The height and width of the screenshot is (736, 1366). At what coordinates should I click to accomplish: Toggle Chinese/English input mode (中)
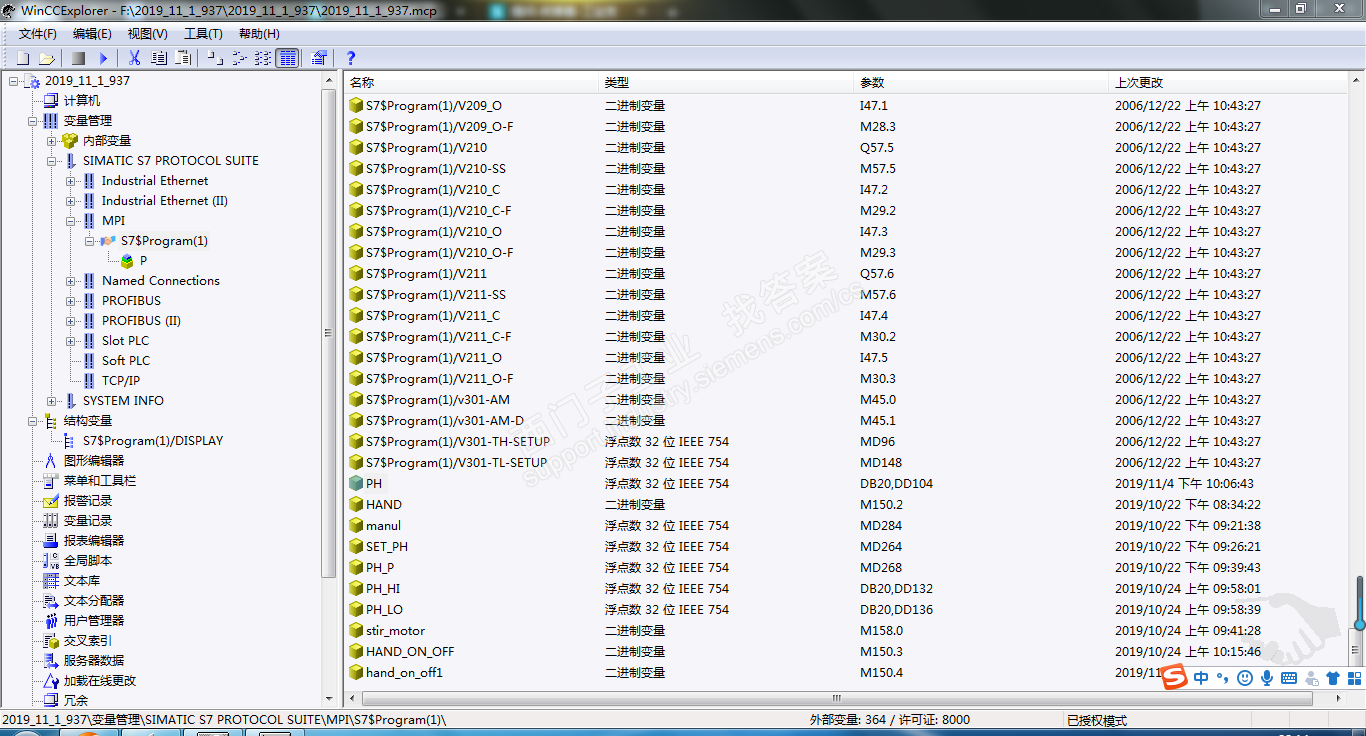(x=1201, y=678)
